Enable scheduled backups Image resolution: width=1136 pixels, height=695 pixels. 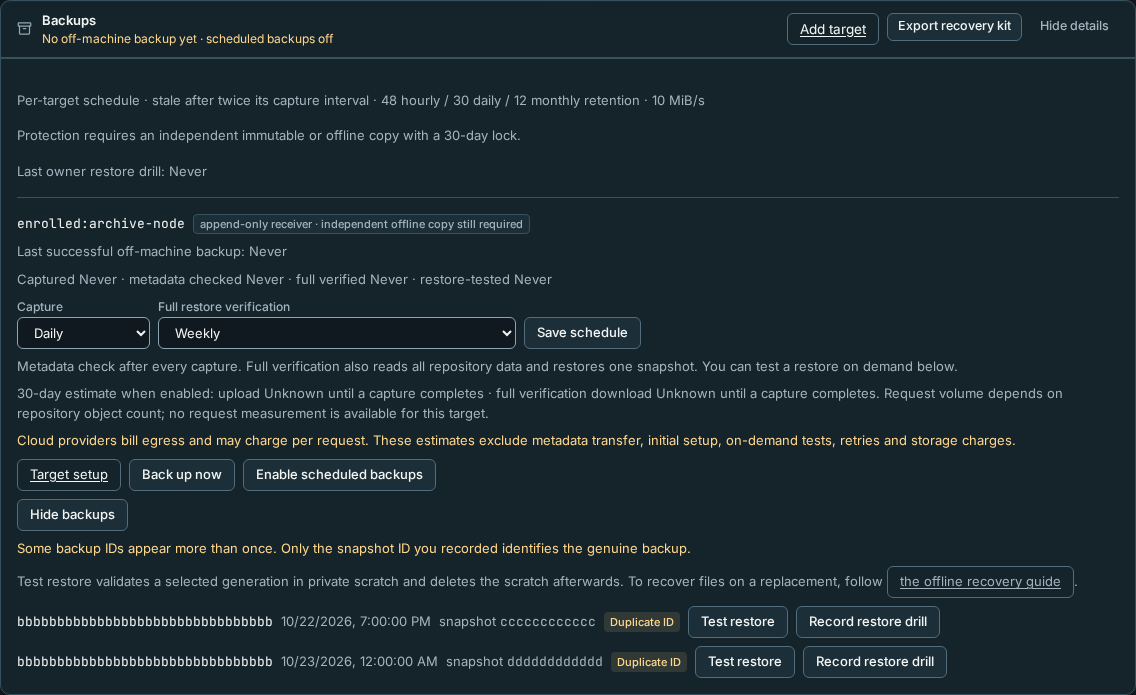coord(339,475)
